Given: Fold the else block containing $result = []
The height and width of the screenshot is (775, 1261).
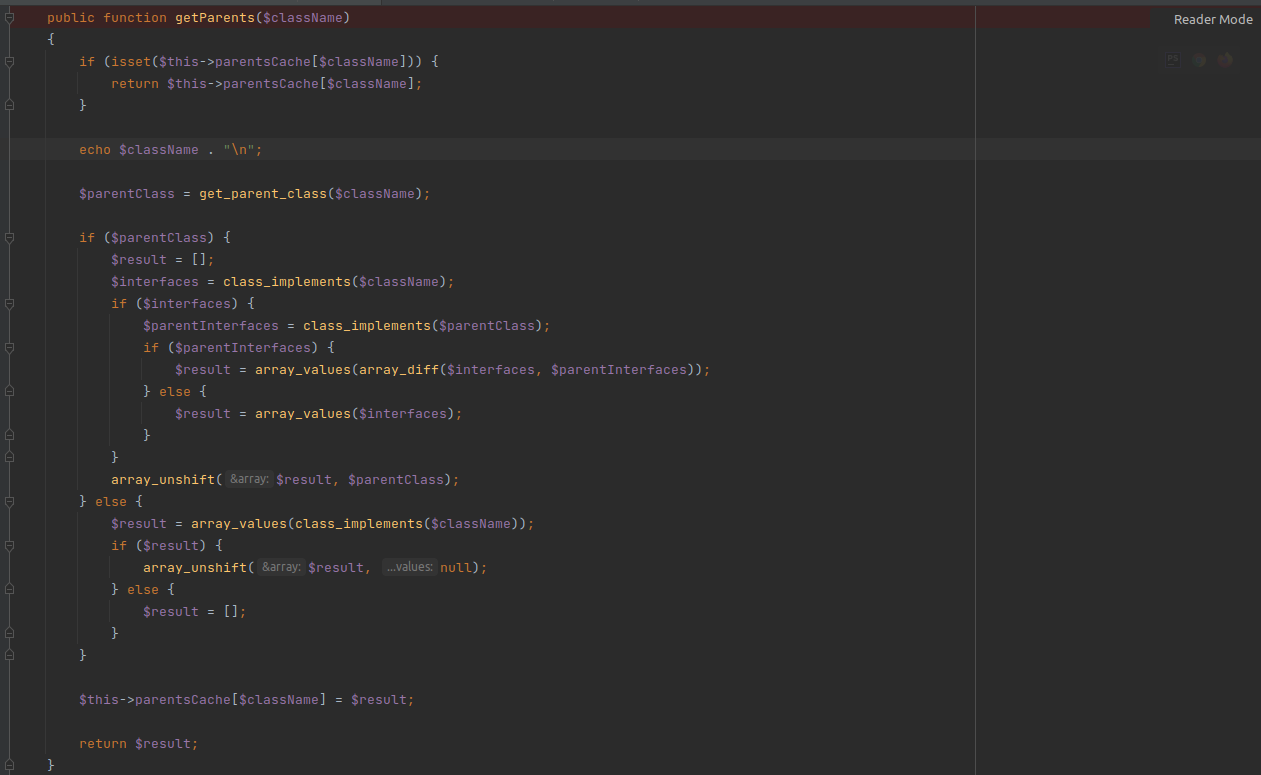Looking at the screenshot, I should click(9, 590).
